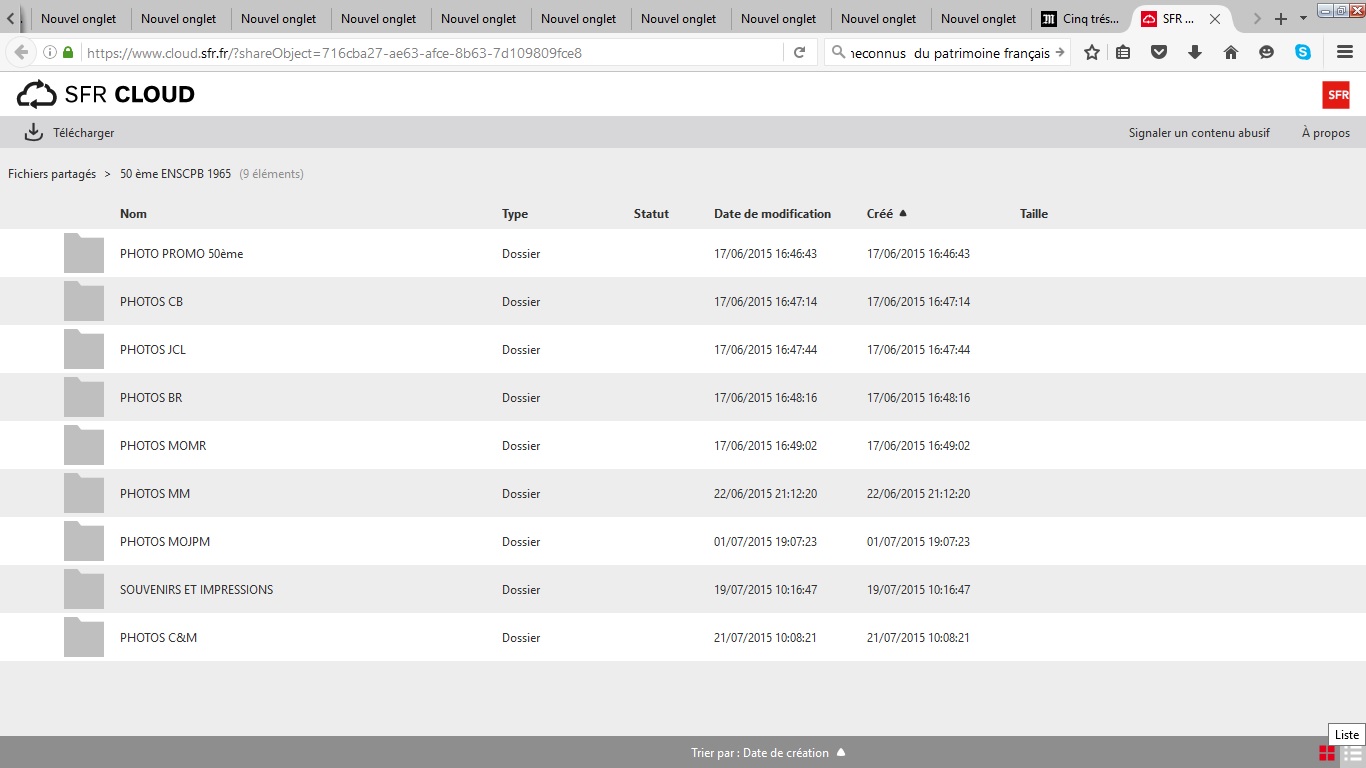Screen dimensions: 1366x768
Task: Open a new tab with plus button
Action: coord(1281,19)
